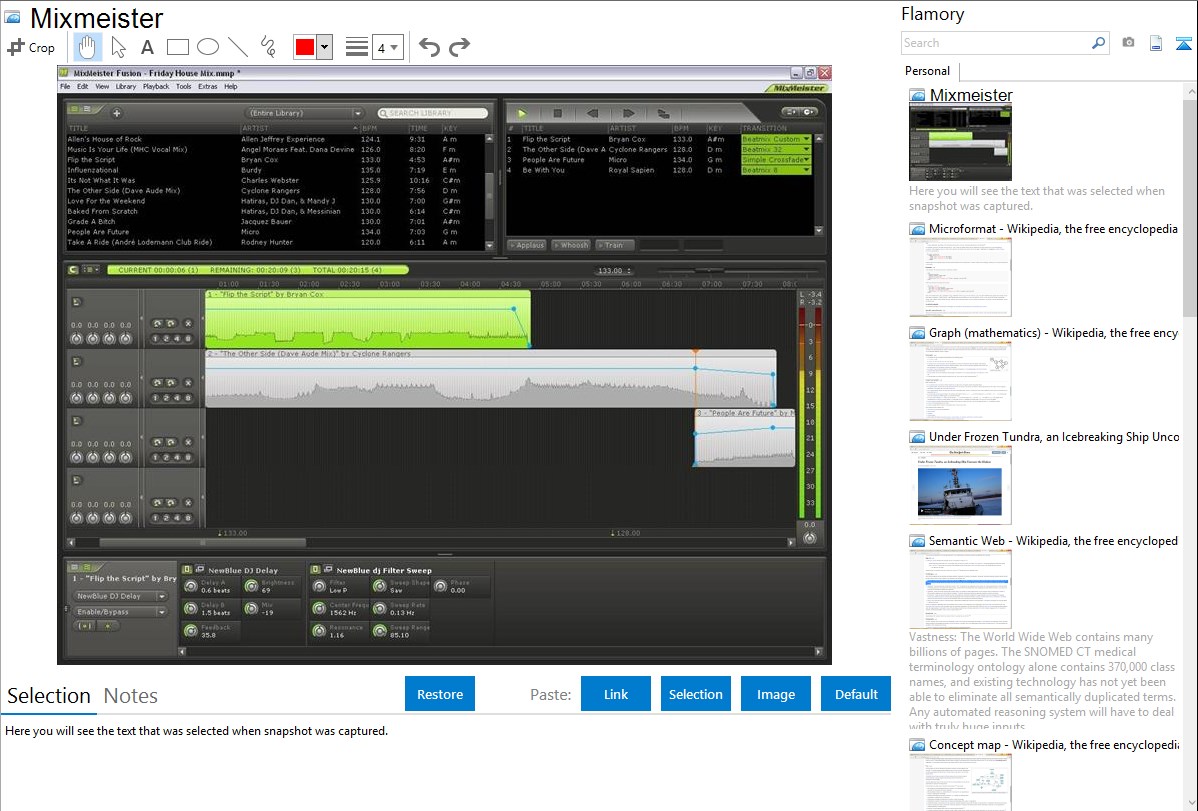Pick the red annotation color swatch
1198x811 pixels.
(x=305, y=47)
